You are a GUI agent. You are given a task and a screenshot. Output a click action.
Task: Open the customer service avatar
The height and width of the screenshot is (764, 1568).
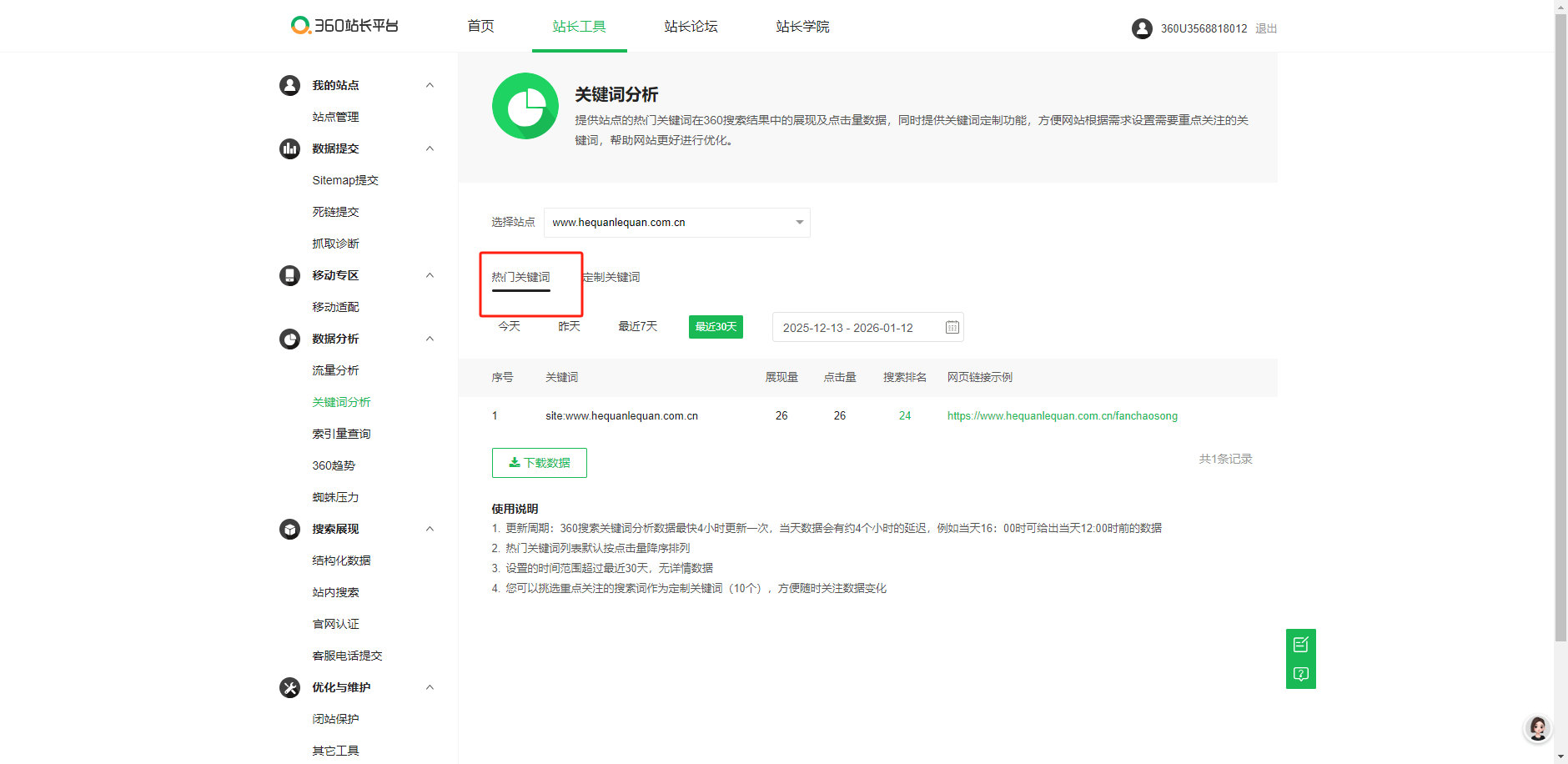coord(1538,728)
